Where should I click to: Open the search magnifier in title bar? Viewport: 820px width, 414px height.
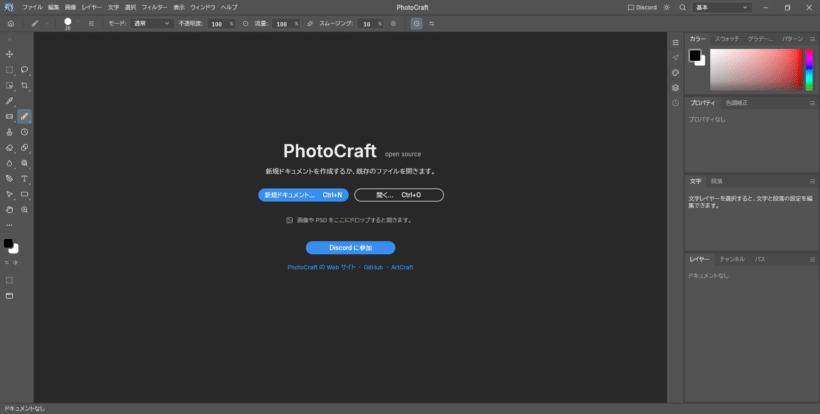click(682, 7)
